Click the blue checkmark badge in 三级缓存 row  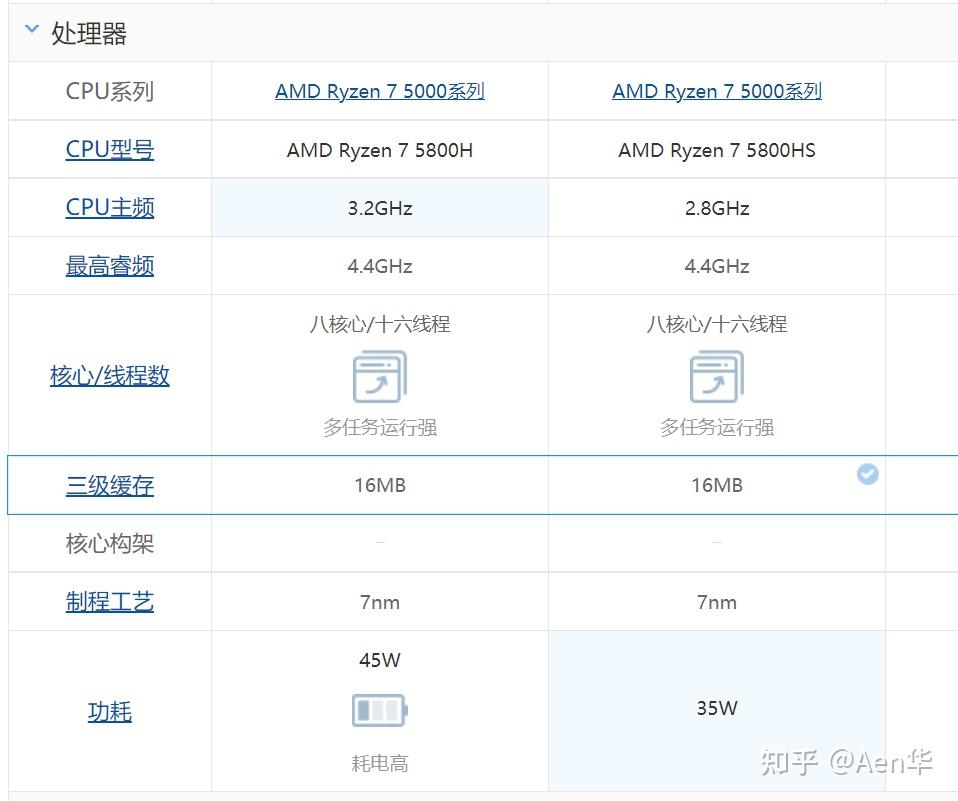(x=868, y=474)
